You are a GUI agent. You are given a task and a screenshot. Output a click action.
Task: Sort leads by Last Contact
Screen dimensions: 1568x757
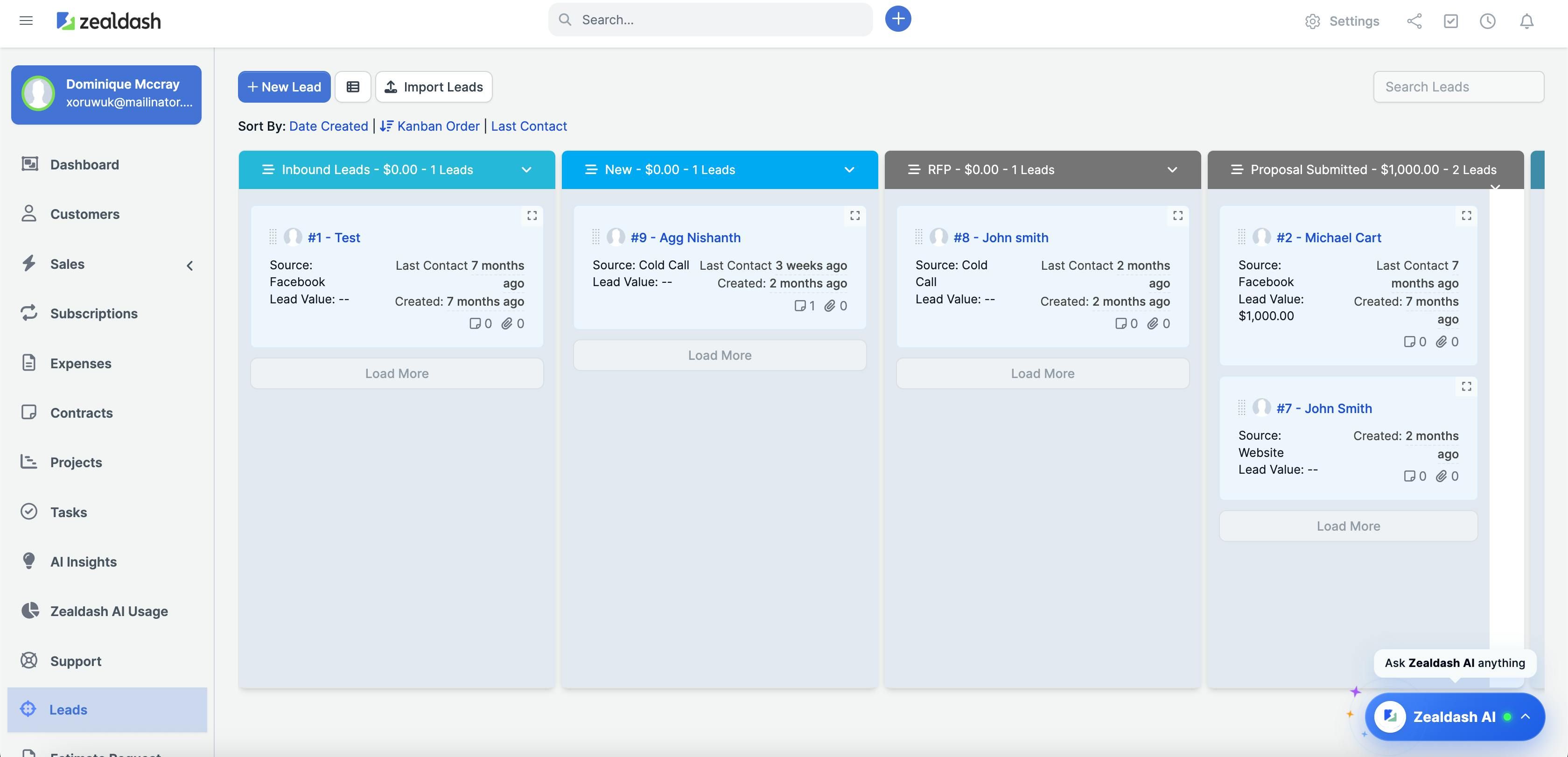pyautogui.click(x=529, y=126)
